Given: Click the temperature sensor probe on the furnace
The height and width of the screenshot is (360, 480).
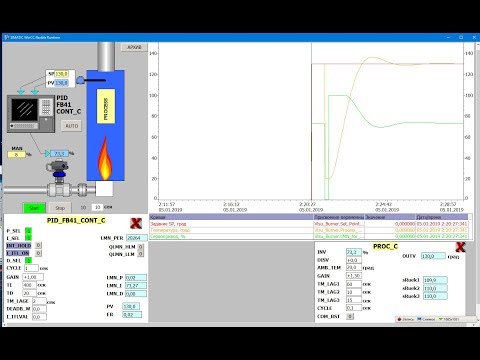Looking at the screenshot, I should click(91, 80).
